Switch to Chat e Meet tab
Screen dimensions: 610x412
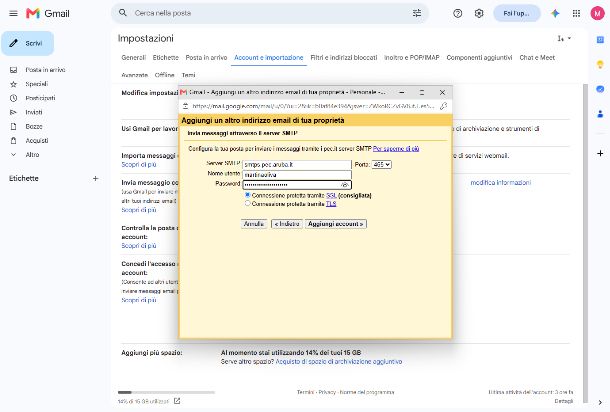[x=537, y=58]
